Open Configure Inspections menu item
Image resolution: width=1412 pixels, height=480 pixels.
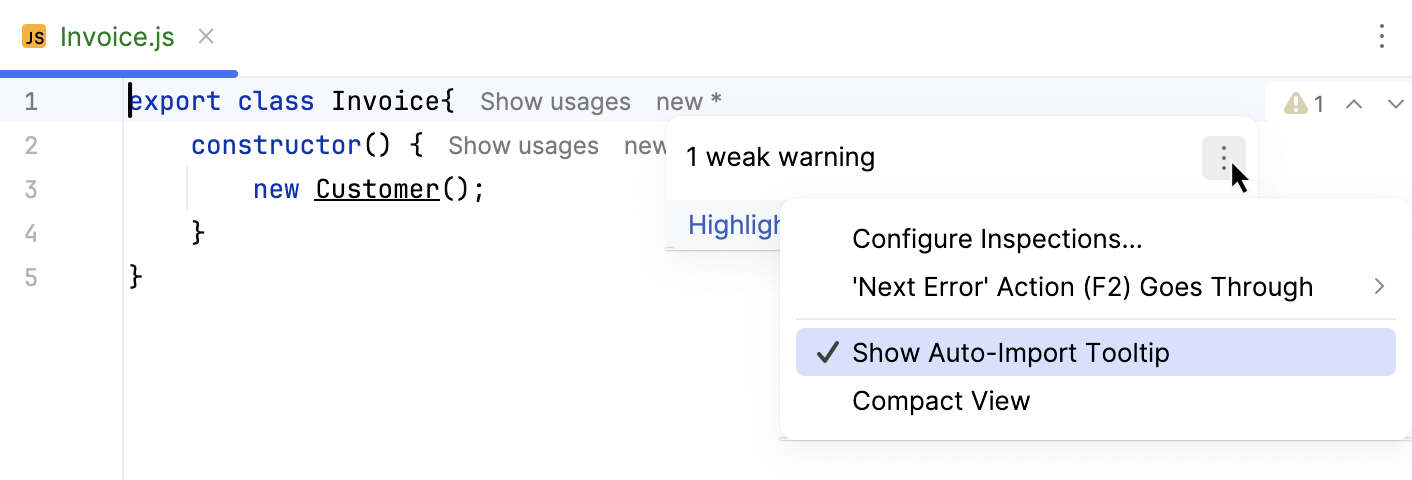[997, 239]
